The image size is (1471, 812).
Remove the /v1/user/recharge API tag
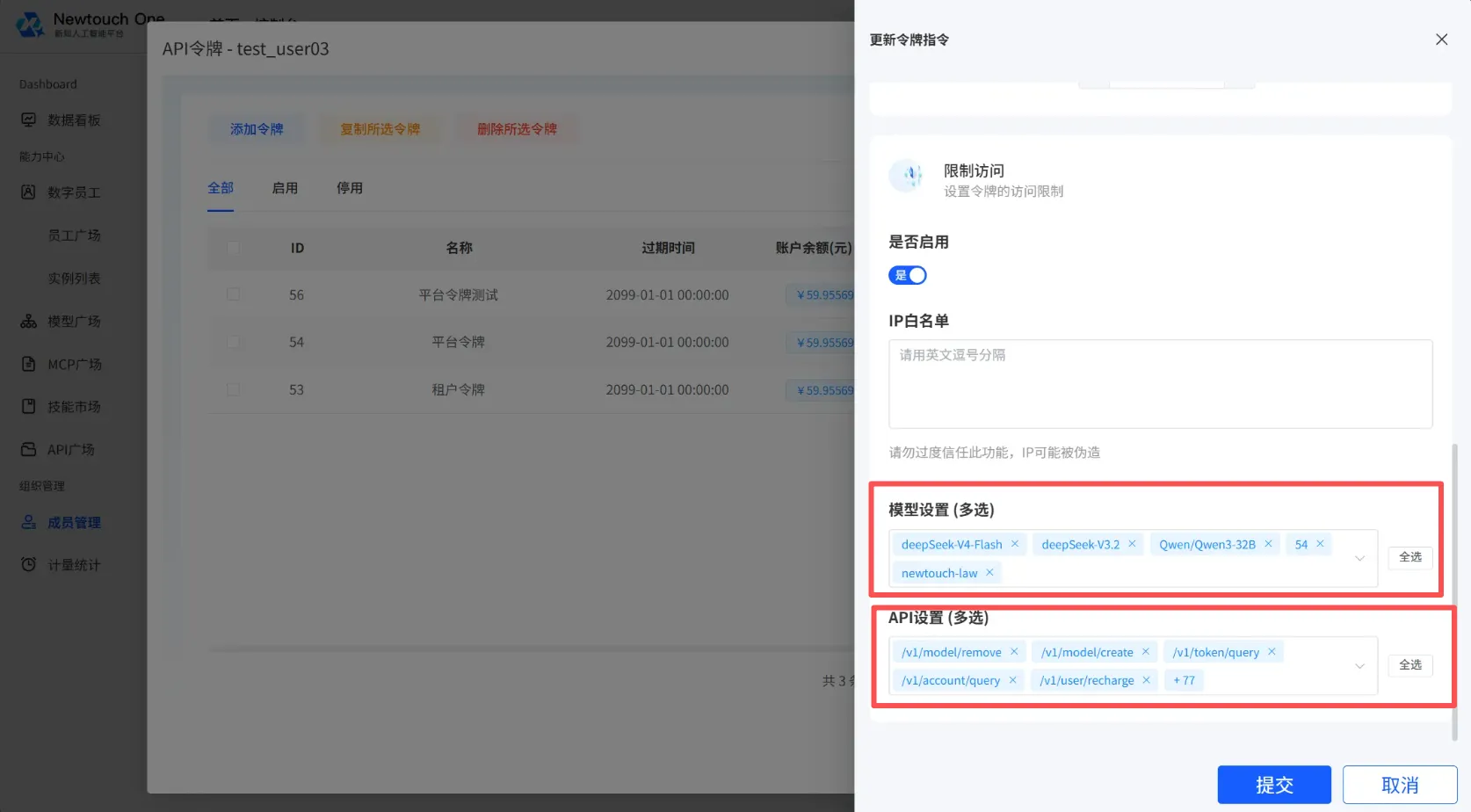(x=1146, y=679)
